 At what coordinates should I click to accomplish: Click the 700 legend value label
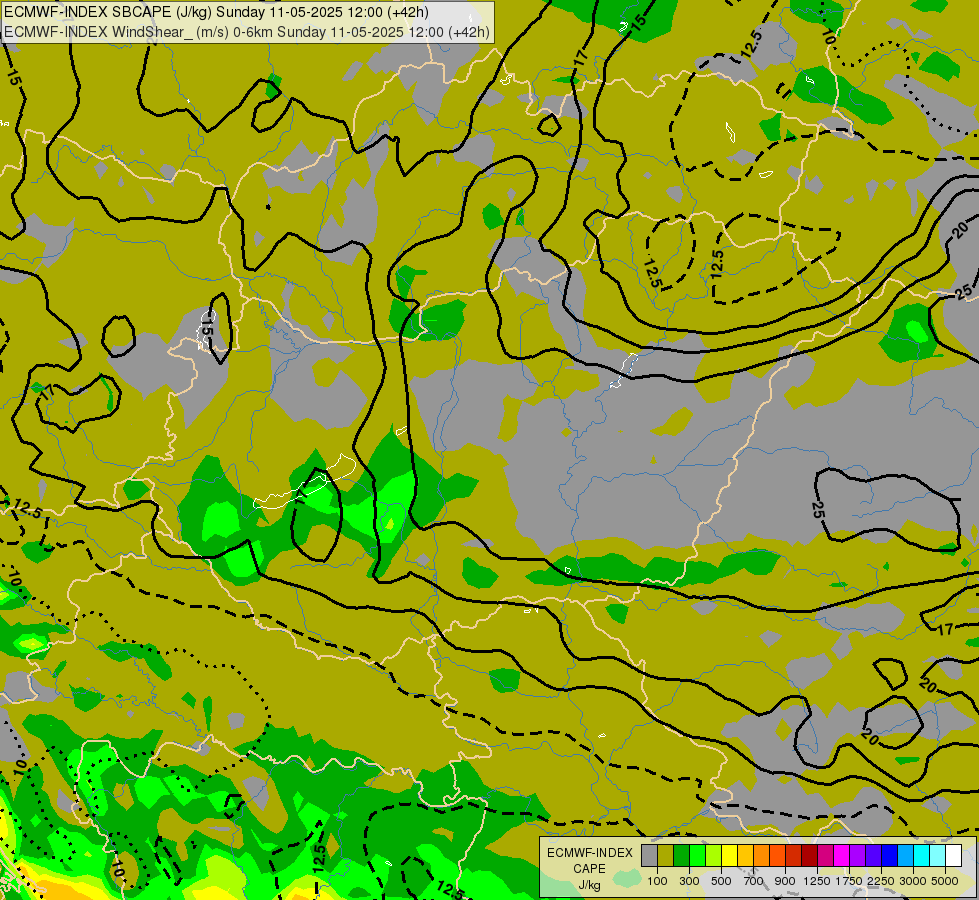pos(754,881)
